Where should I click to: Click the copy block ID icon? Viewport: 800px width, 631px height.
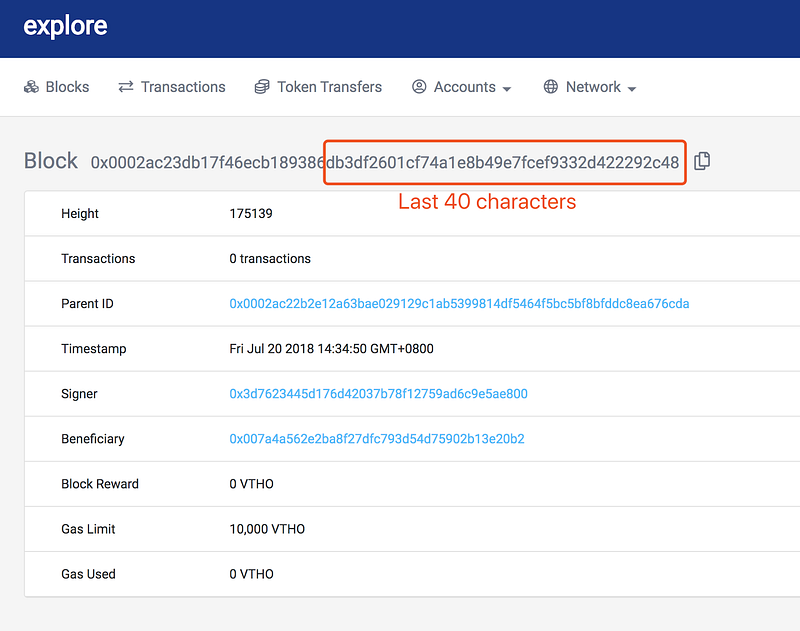pyautogui.click(x=702, y=161)
